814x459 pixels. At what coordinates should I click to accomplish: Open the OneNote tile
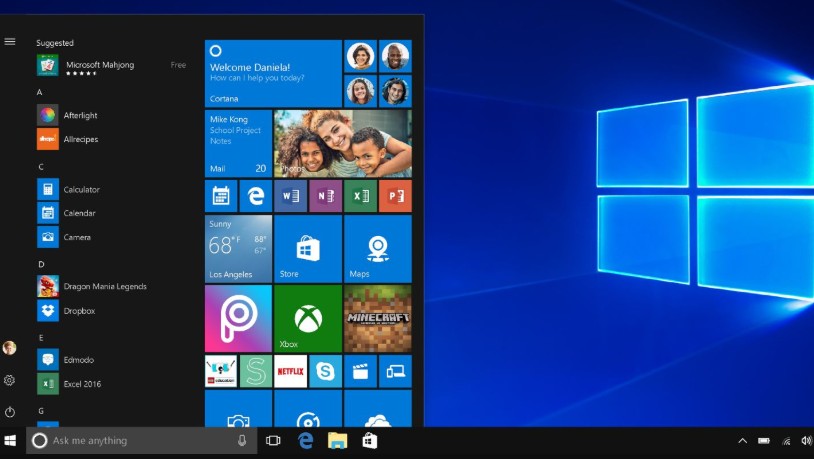(x=325, y=196)
